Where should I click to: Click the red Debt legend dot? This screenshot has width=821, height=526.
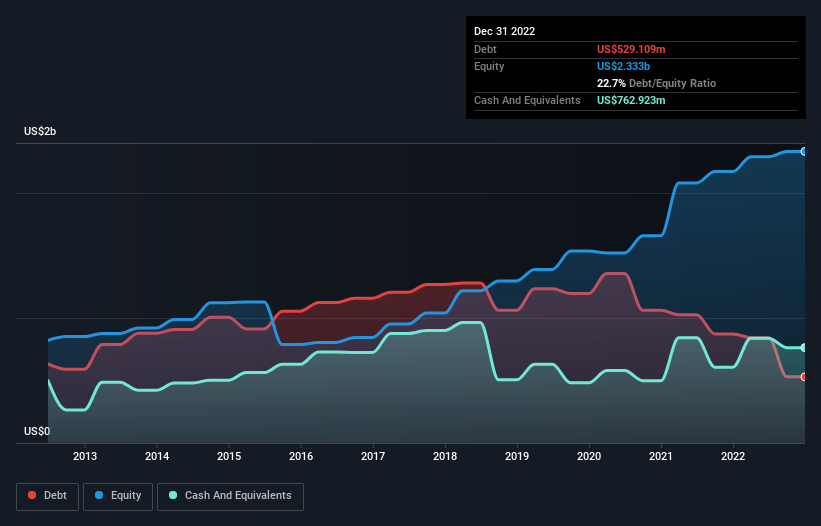tap(32, 495)
